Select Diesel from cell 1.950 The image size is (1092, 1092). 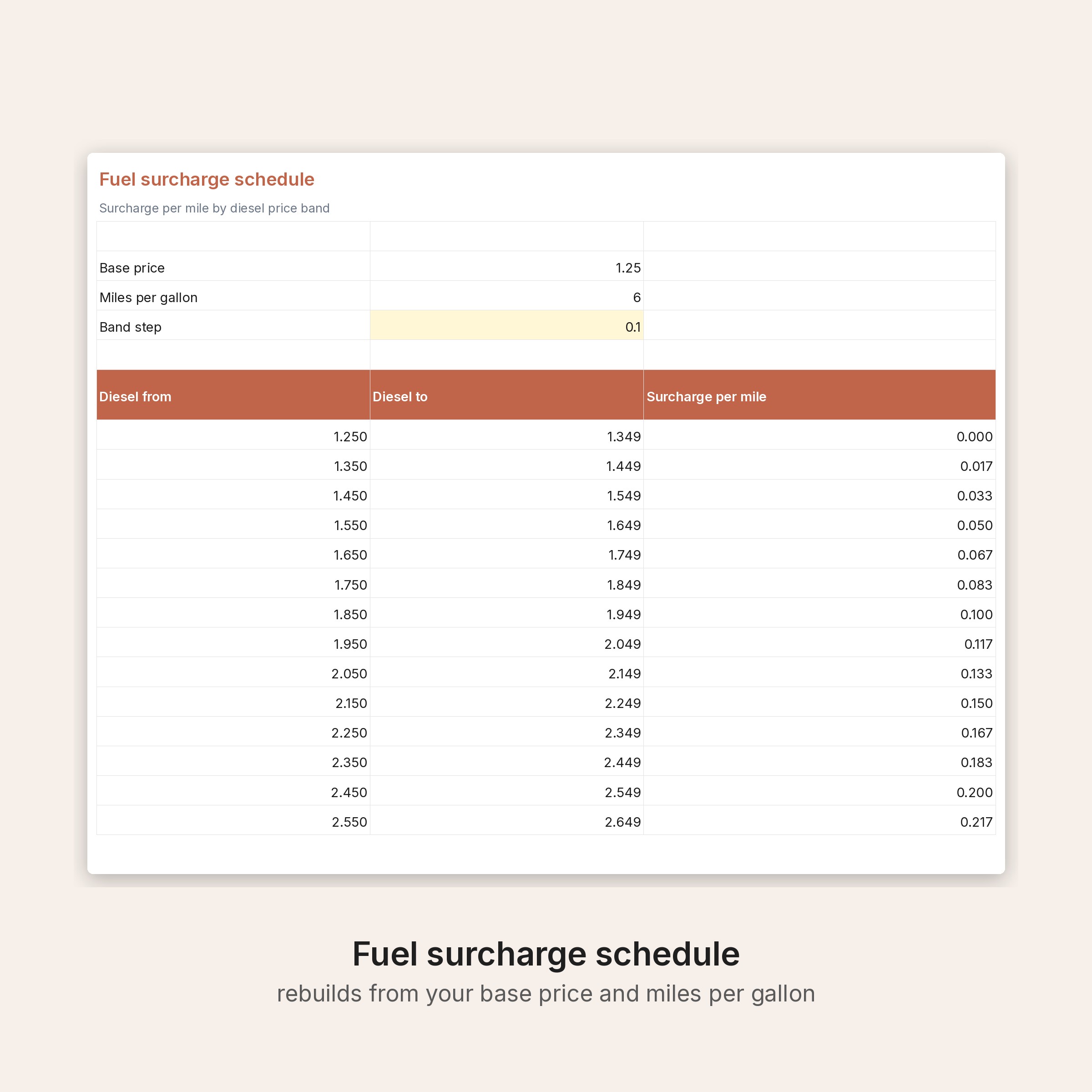pos(233,642)
